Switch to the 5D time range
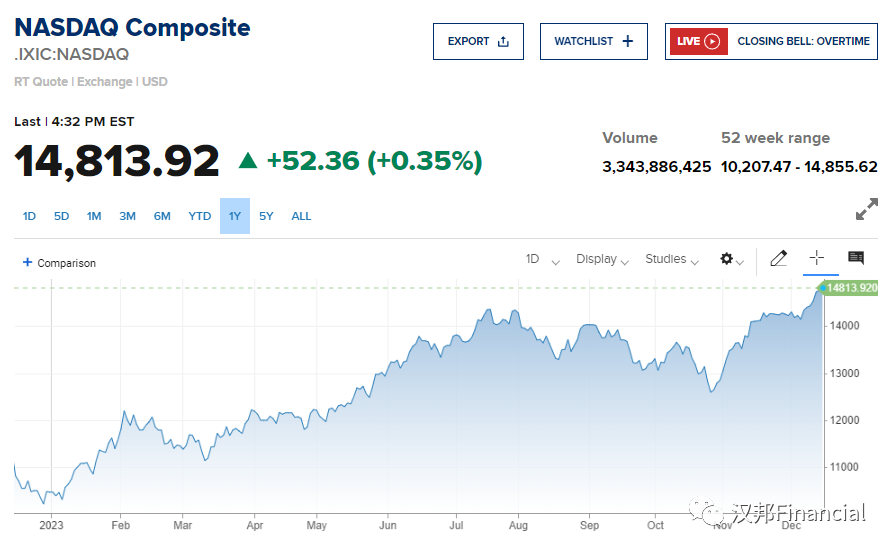 (x=62, y=216)
